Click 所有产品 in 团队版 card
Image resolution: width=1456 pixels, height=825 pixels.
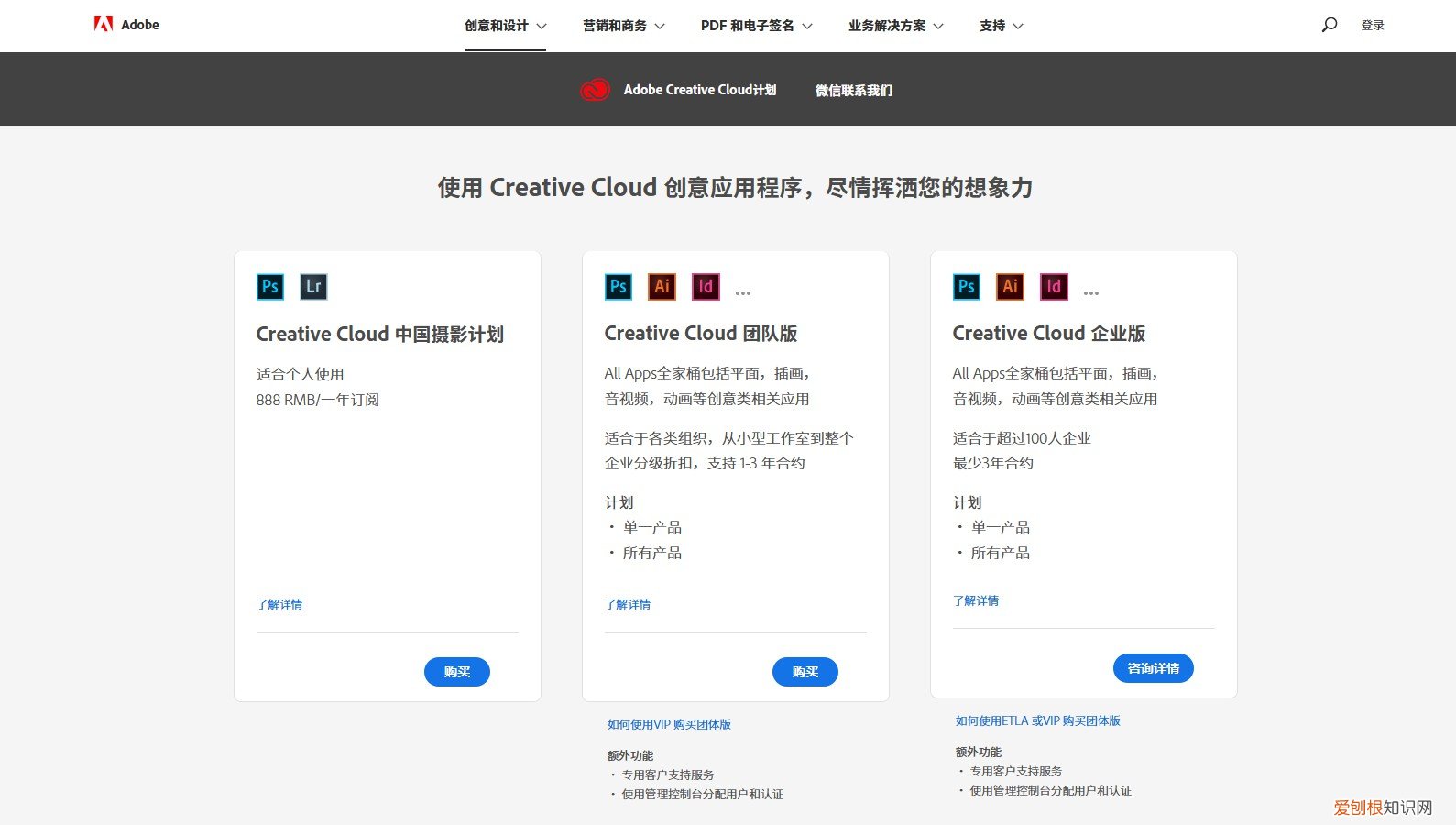[652, 553]
